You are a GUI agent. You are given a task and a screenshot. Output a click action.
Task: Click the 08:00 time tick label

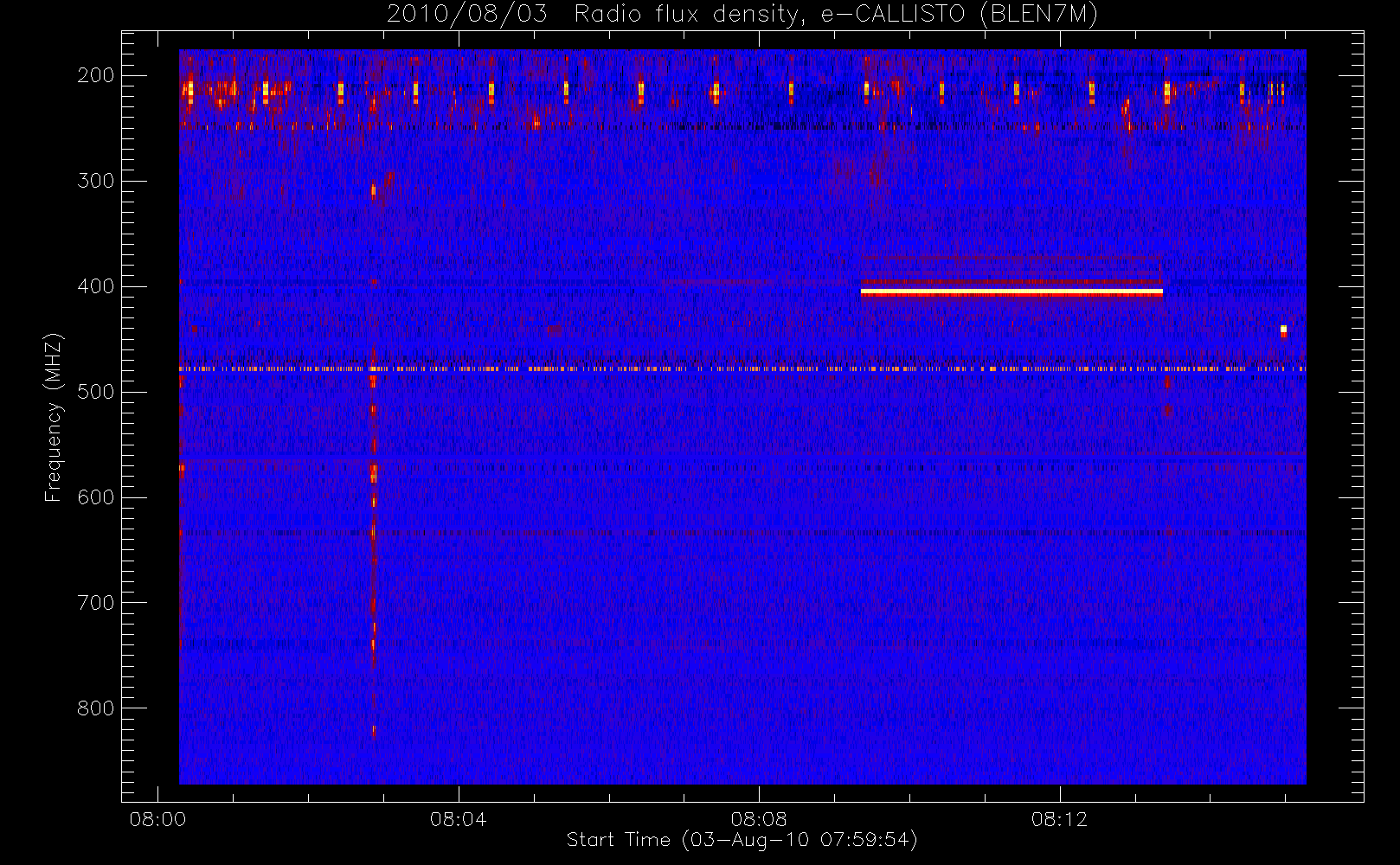pyautogui.click(x=157, y=819)
